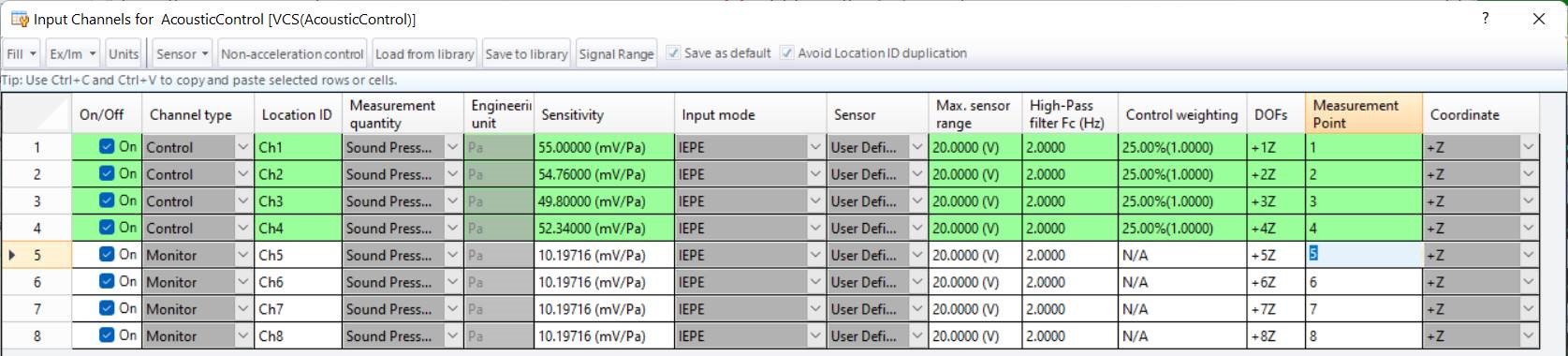Screen dimensions: 1568x356
Task: Toggle the On checkbox for channel Ch1
Action: coord(107,146)
